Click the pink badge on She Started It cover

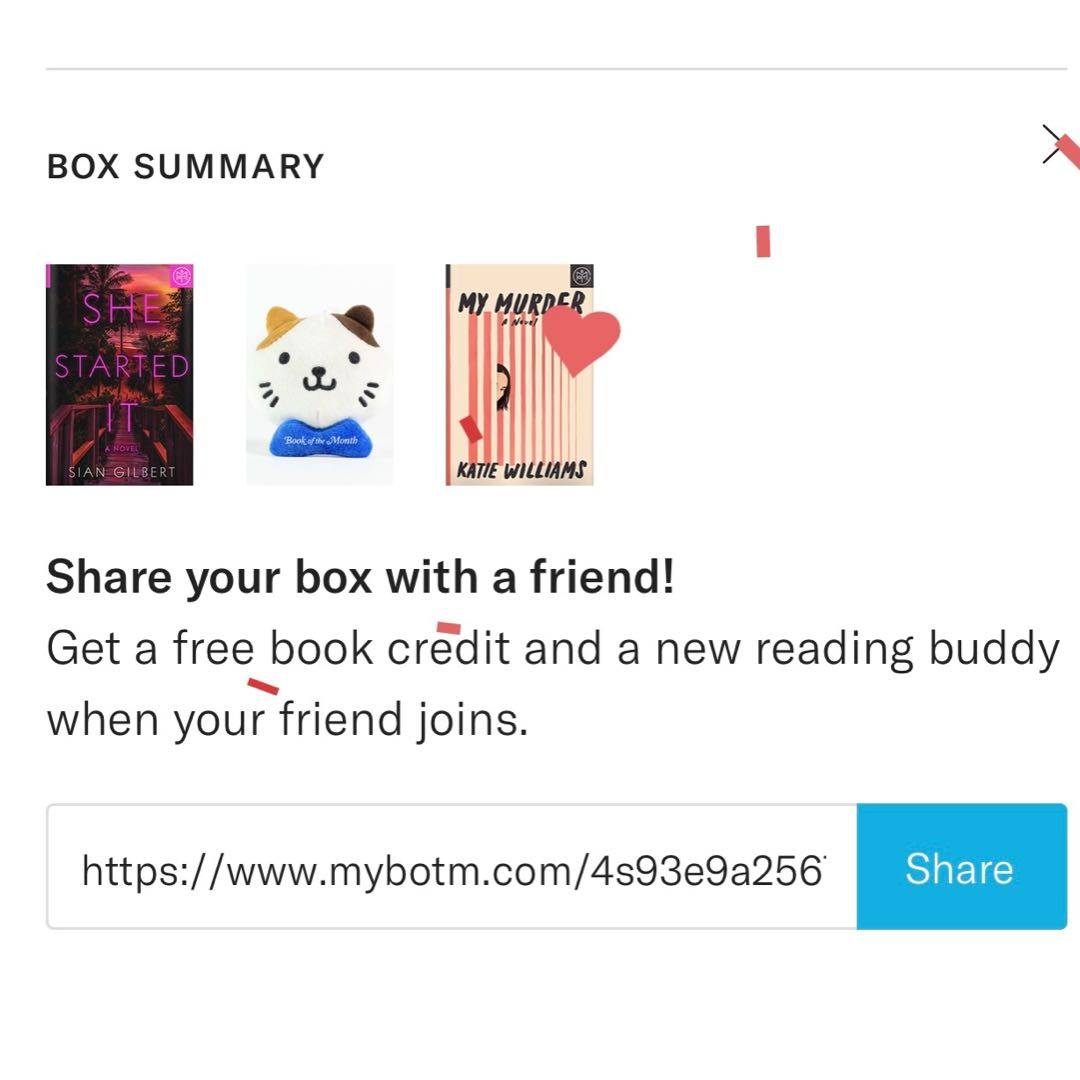(181, 276)
